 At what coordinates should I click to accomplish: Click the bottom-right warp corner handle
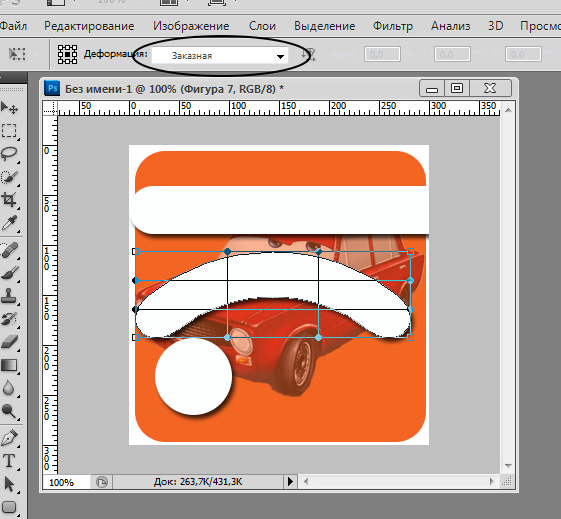click(x=410, y=337)
